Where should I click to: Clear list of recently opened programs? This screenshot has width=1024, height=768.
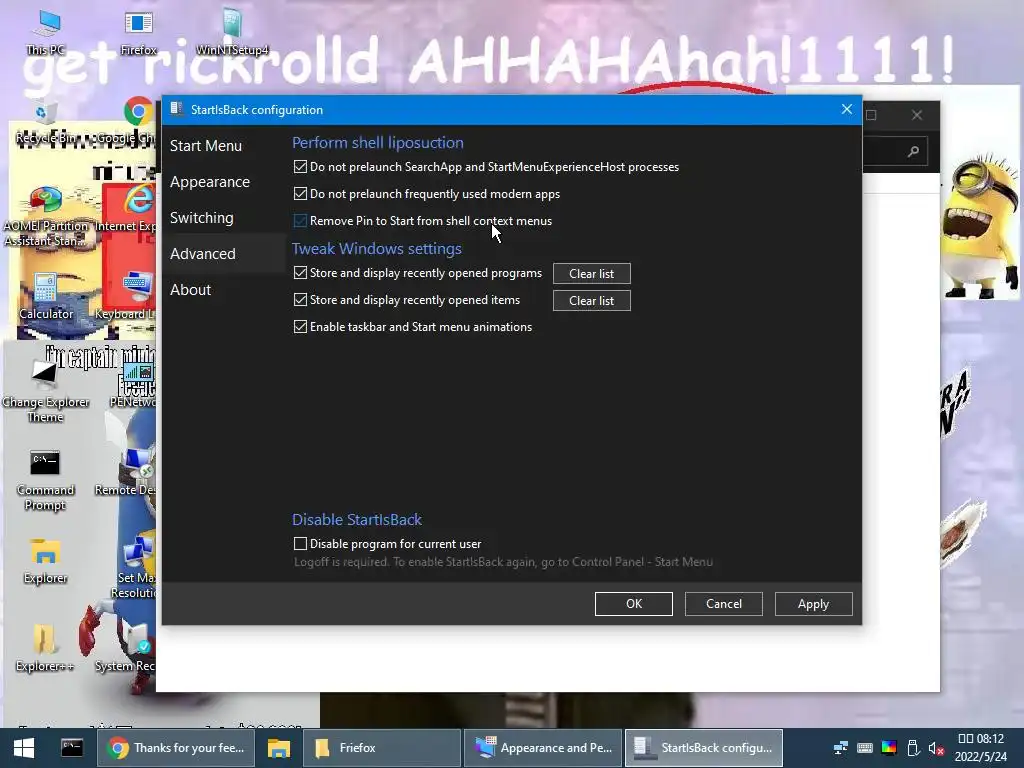point(592,274)
